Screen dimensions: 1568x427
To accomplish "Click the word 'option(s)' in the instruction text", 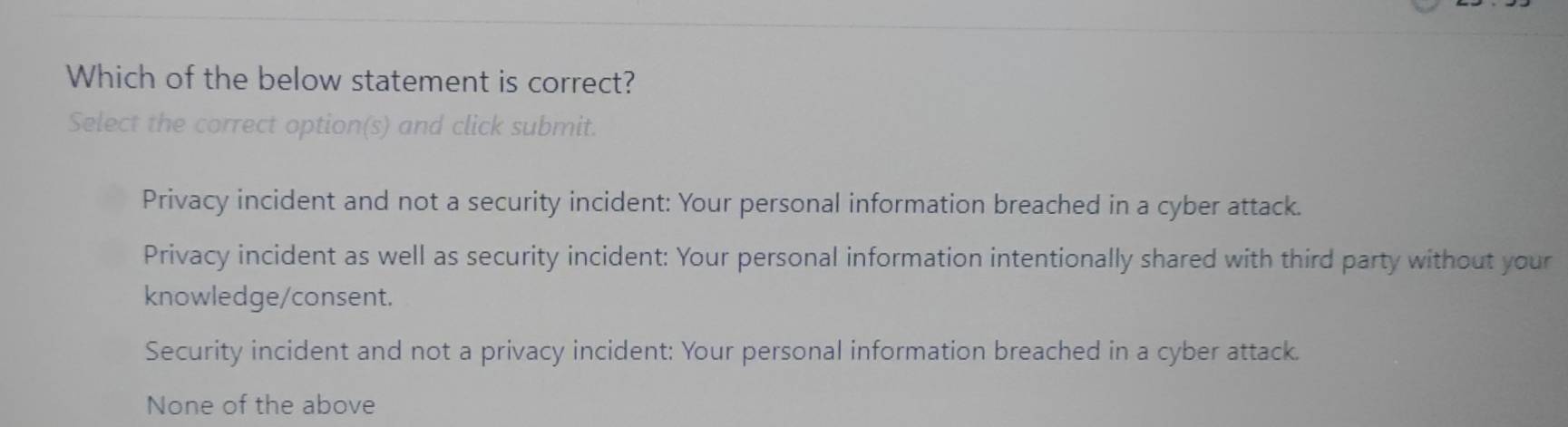I will (336, 124).
